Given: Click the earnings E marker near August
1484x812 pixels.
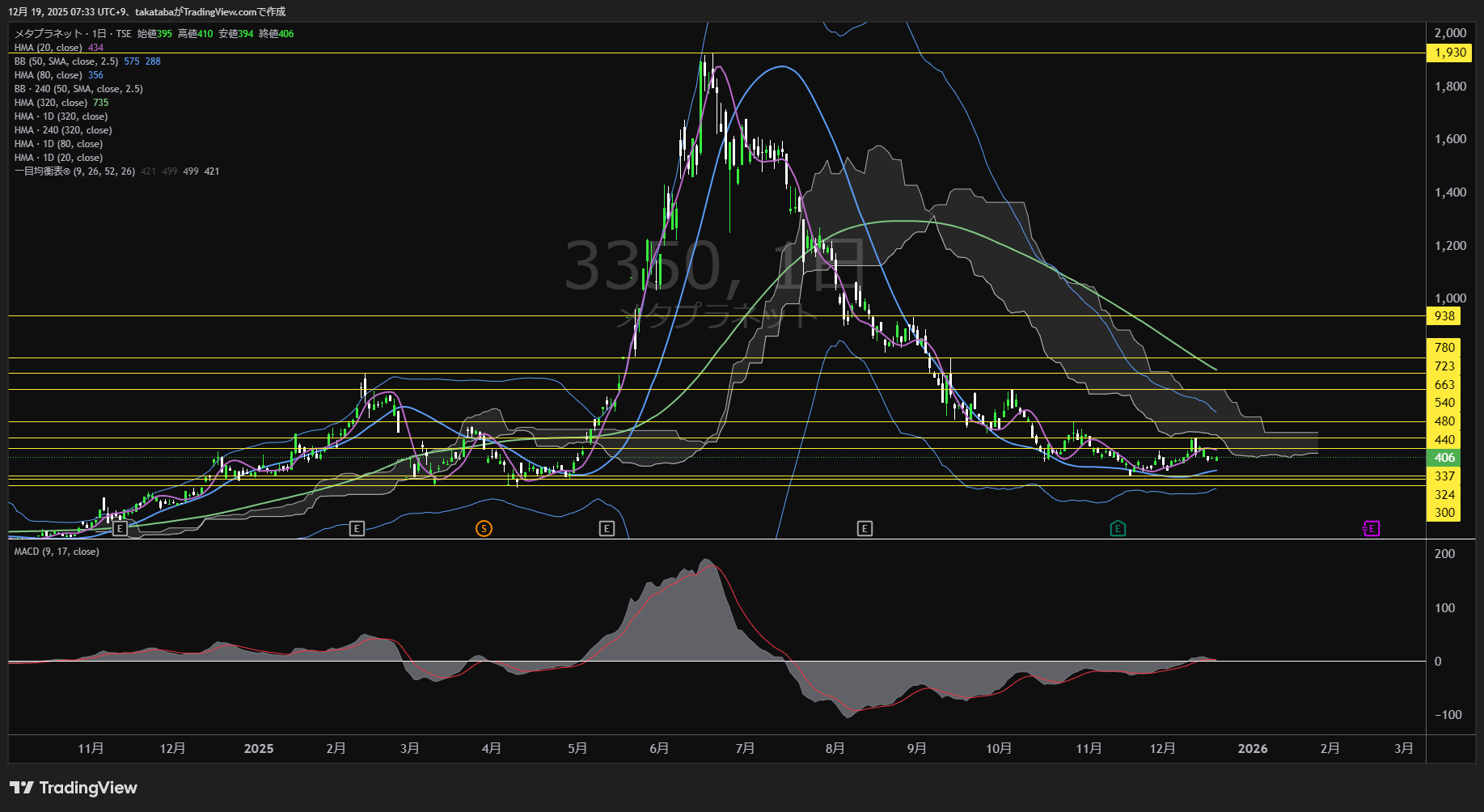Looking at the screenshot, I should (865, 529).
